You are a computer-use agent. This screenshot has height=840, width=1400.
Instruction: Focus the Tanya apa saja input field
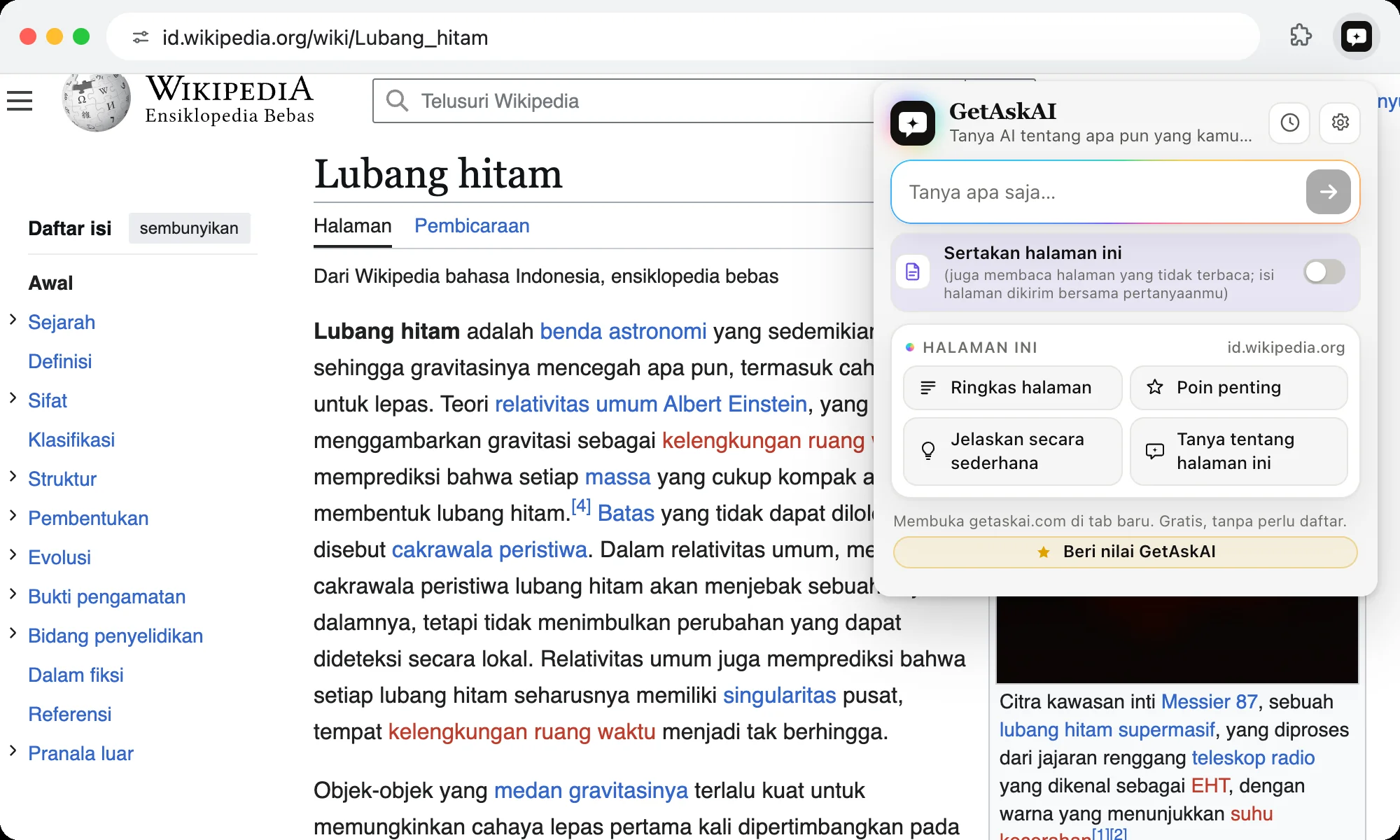[x=1099, y=192]
